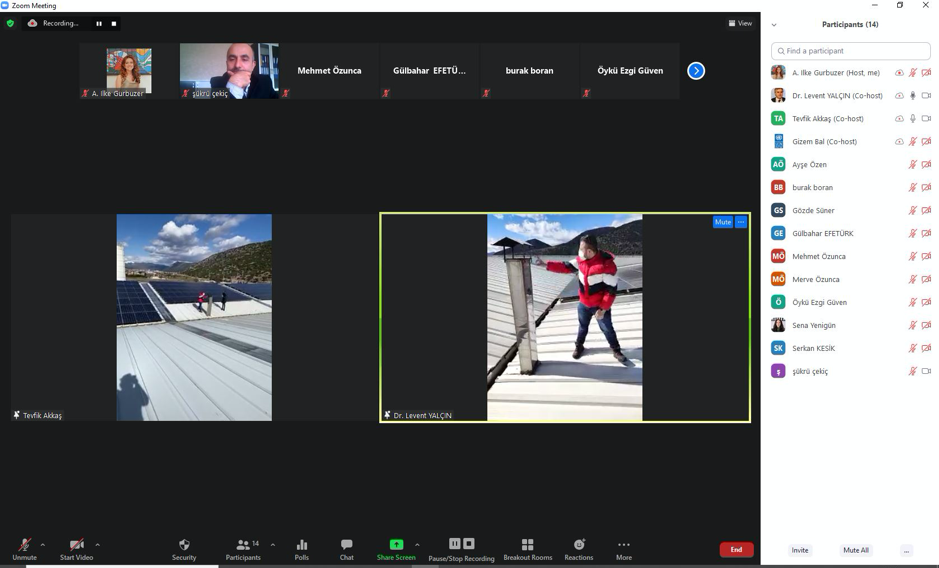This screenshot has width=939, height=568.
Task: Open the View layout menu
Action: tap(740, 23)
